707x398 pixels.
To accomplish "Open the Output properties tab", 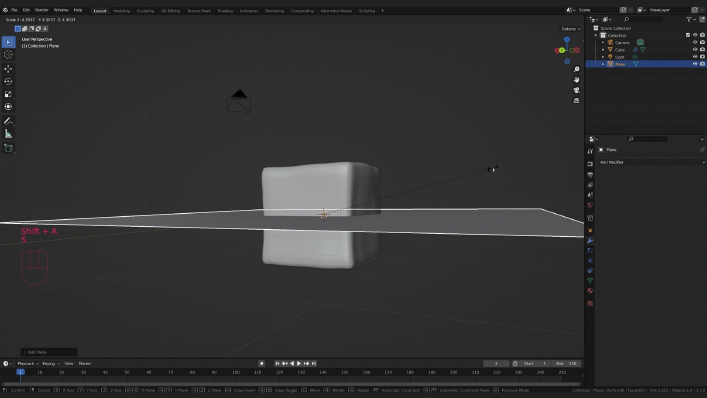I will point(590,174).
